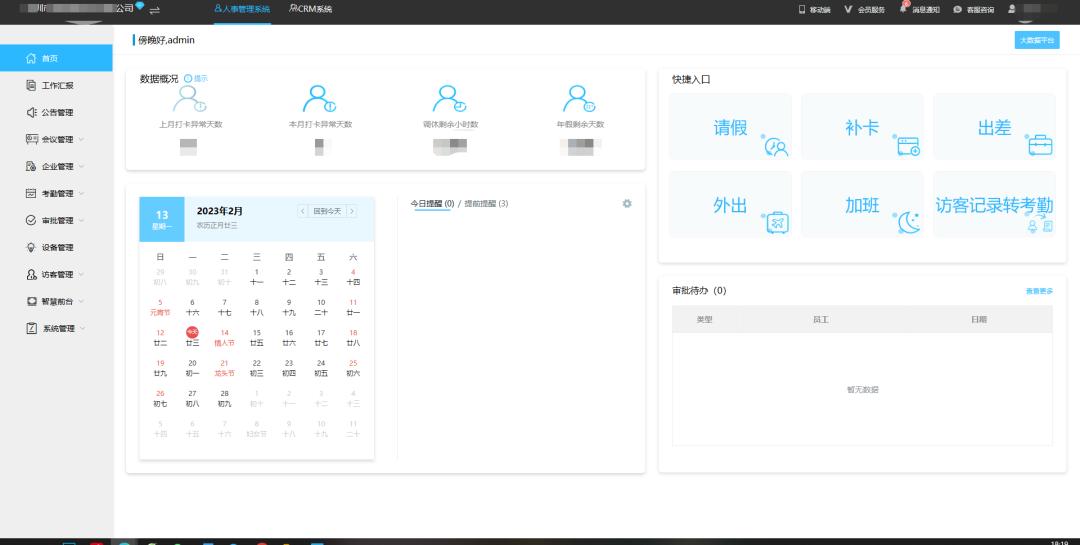Click the 移动端 mobile icon in header

802,9
